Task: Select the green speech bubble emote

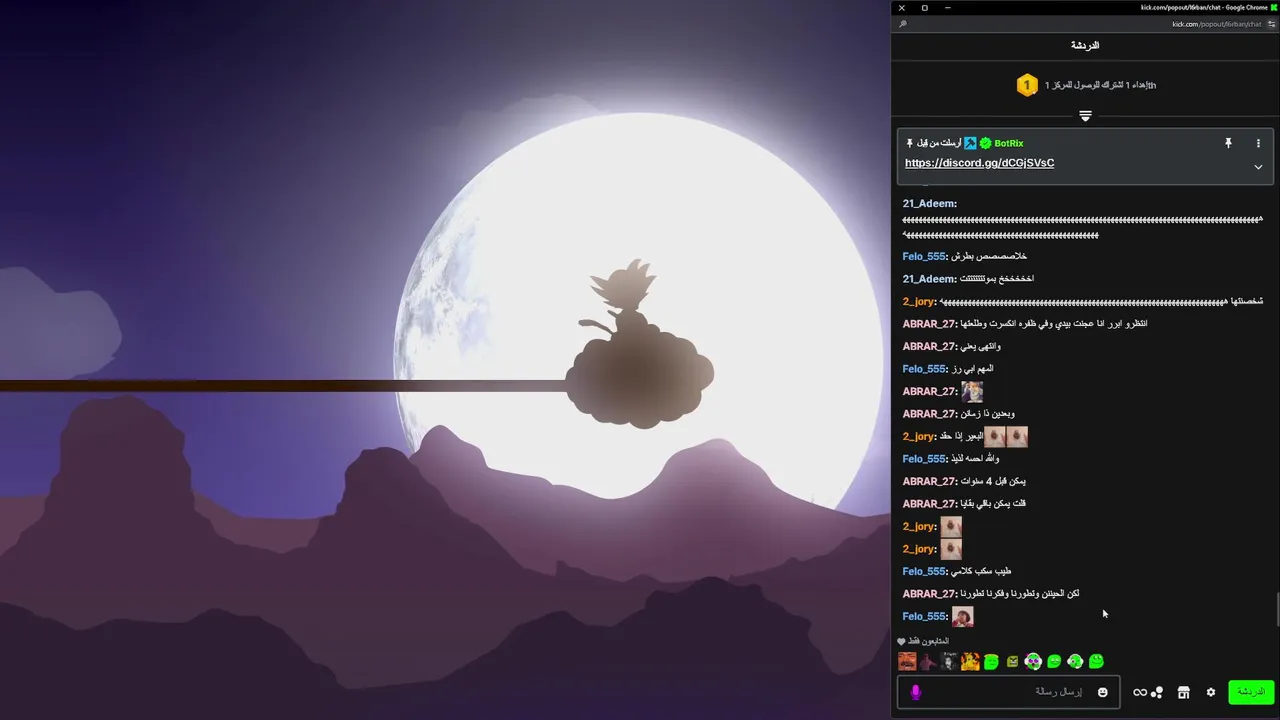Action: [1054, 661]
